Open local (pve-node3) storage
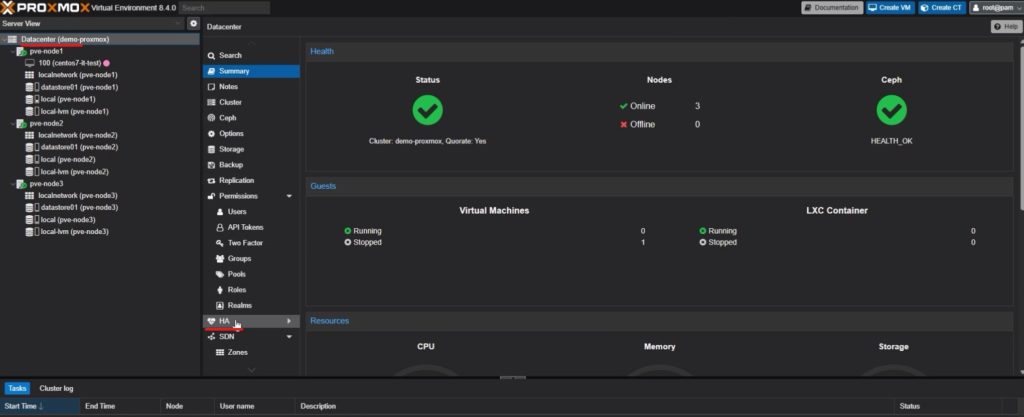The image size is (1024, 417). click(68, 220)
